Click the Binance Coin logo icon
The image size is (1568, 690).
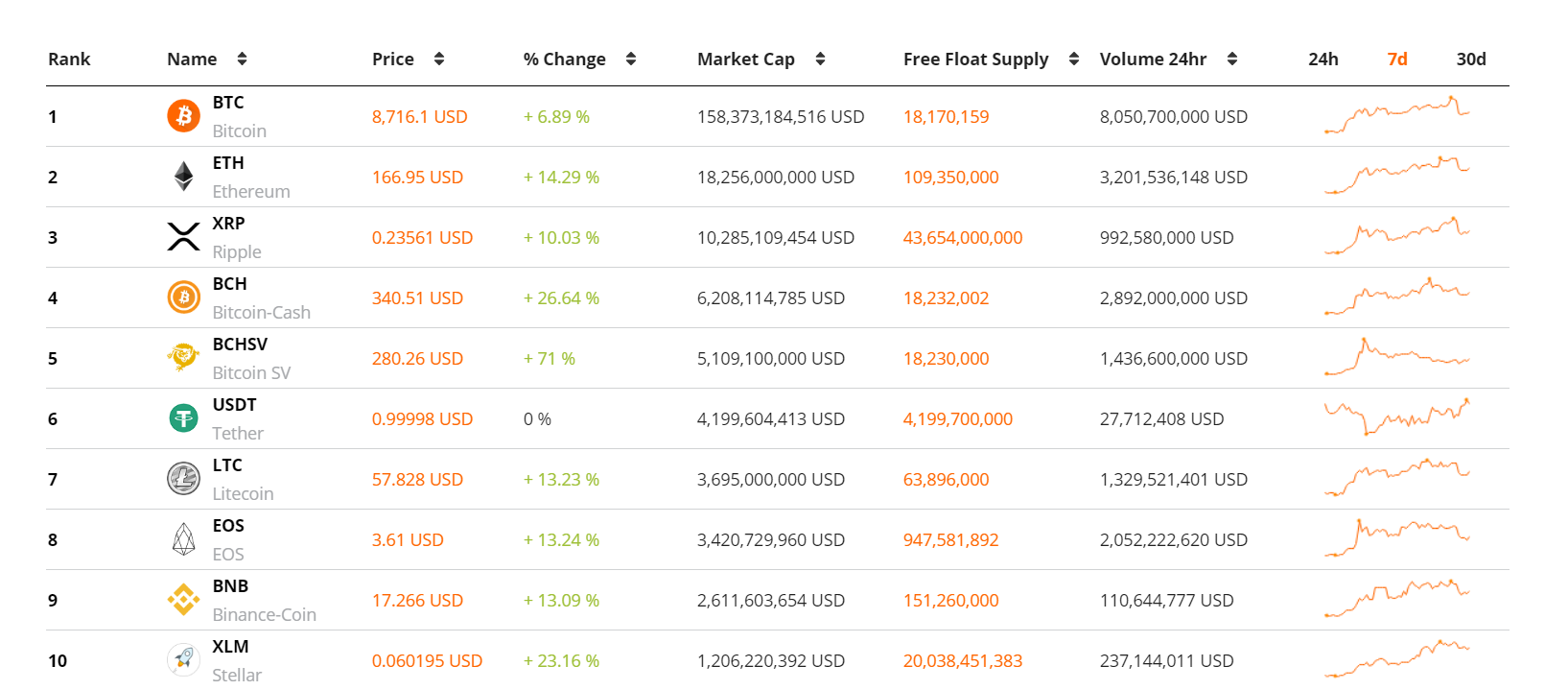point(183,600)
